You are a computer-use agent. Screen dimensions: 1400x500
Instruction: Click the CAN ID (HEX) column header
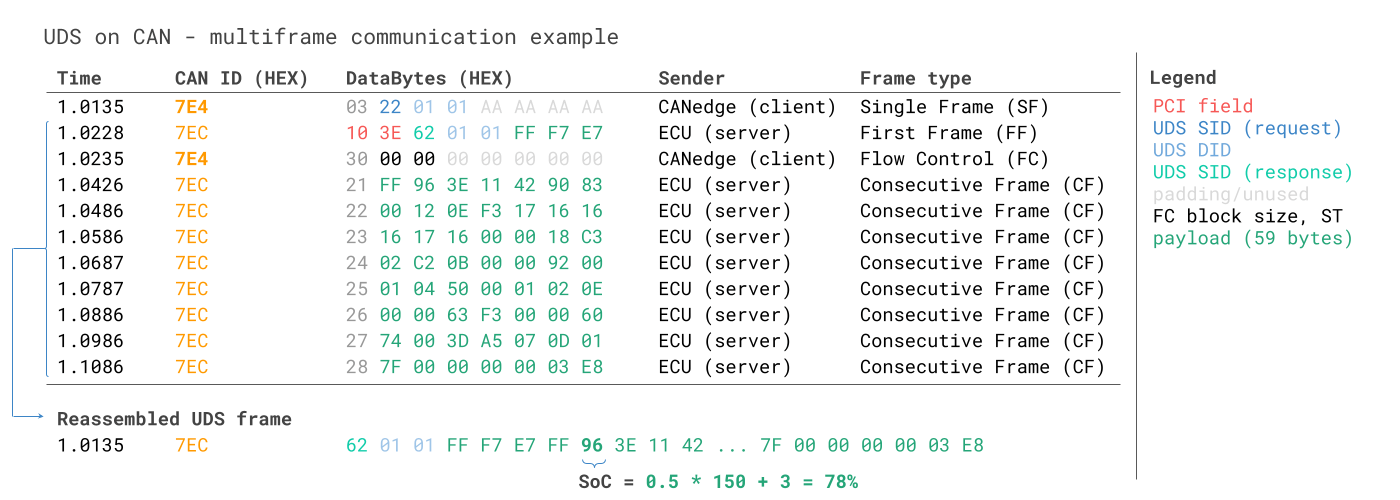241,78
